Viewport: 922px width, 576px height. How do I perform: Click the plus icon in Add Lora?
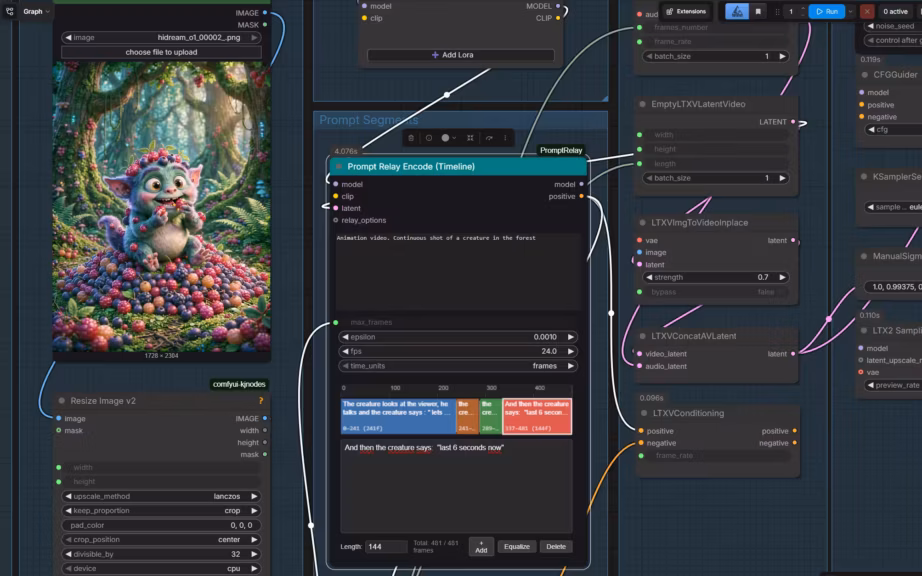(435, 55)
